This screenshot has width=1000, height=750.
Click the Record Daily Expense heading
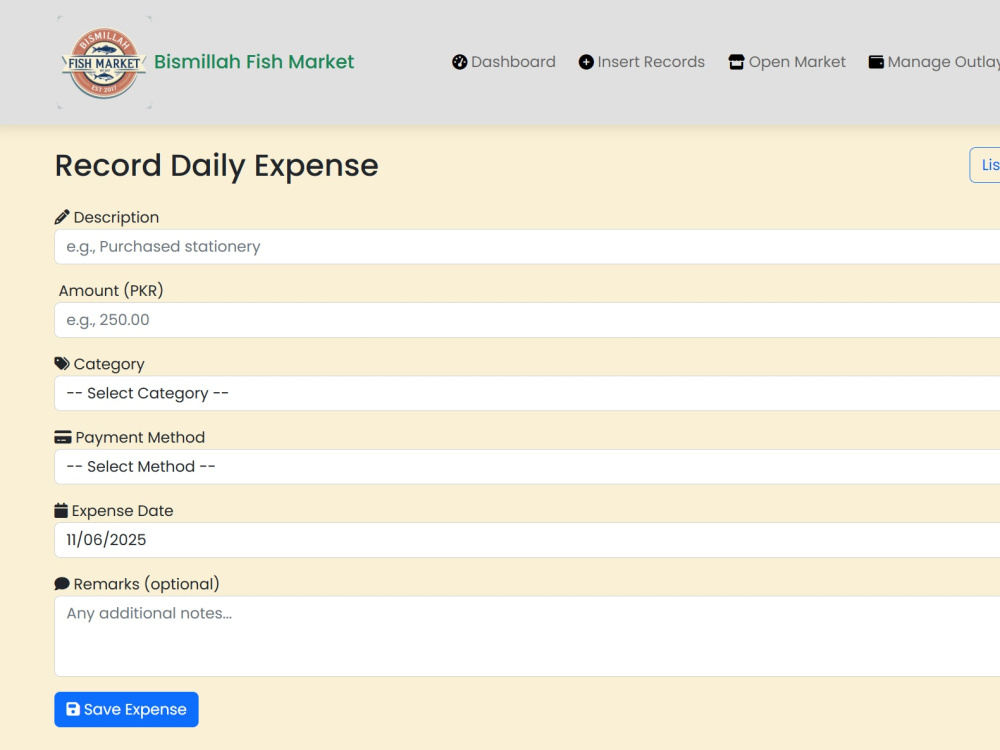pyautogui.click(x=217, y=166)
